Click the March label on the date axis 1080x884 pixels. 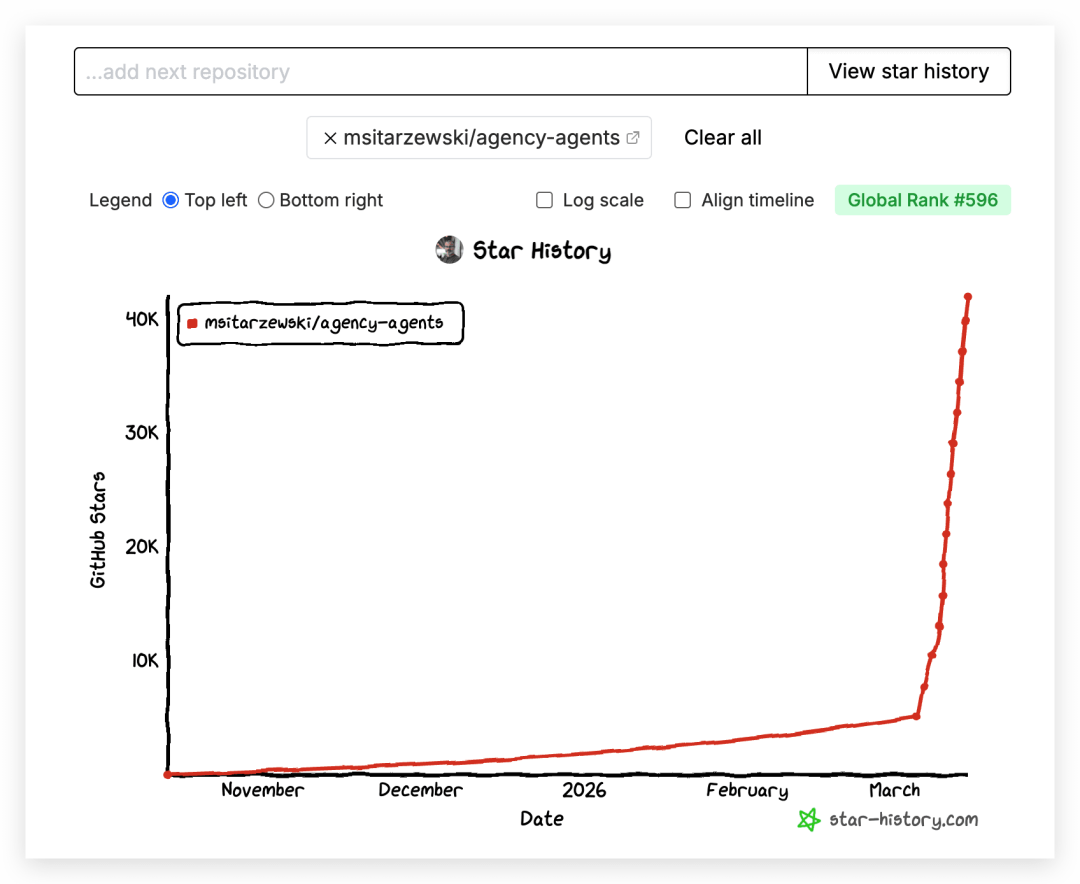(x=894, y=790)
